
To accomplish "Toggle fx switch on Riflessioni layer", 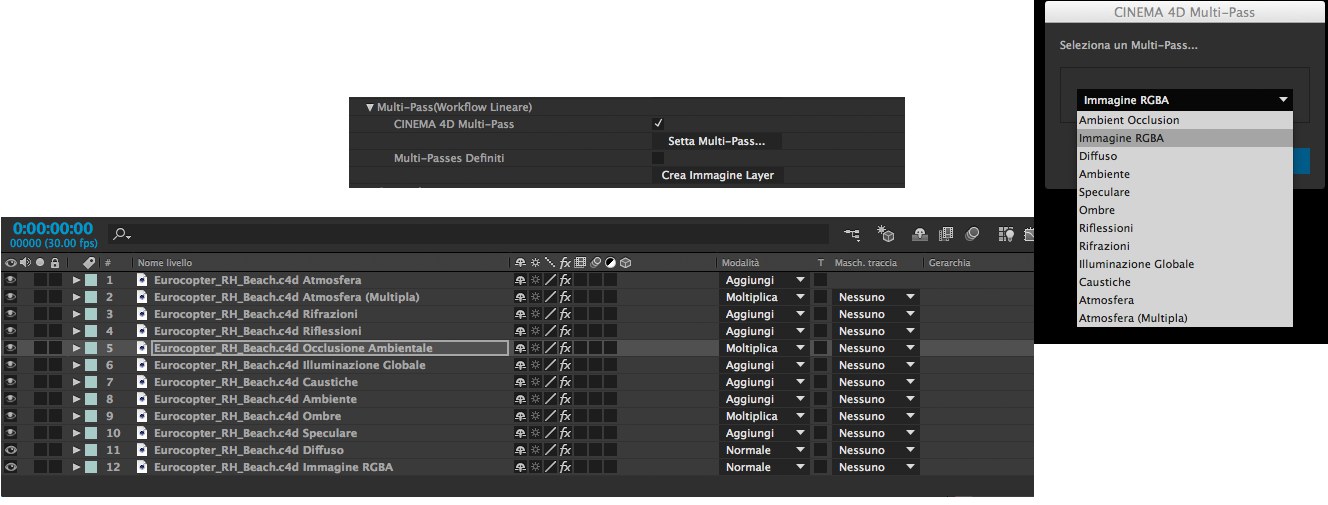I will pyautogui.click(x=565, y=331).
